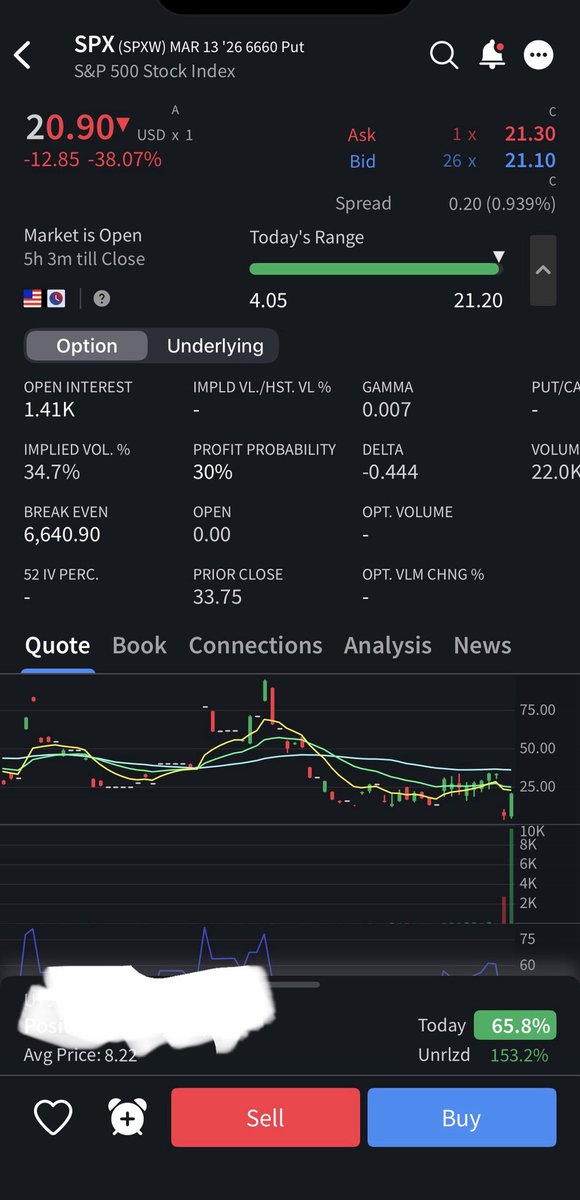Viewport: 580px width, 1200px height.
Task: Tap Profit Probability value 30%
Action: tap(213, 472)
